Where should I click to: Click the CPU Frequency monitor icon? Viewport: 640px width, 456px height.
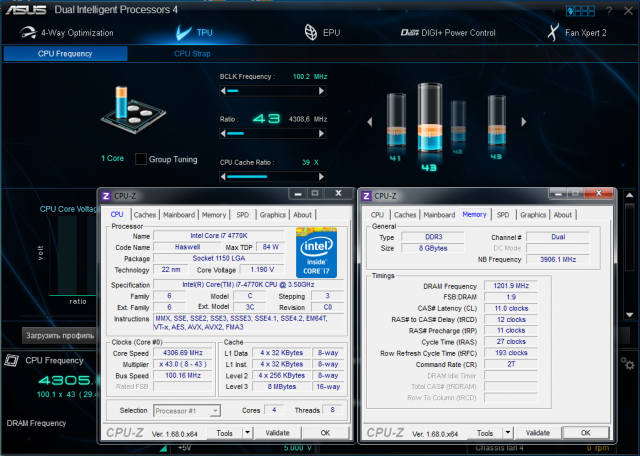11,360
